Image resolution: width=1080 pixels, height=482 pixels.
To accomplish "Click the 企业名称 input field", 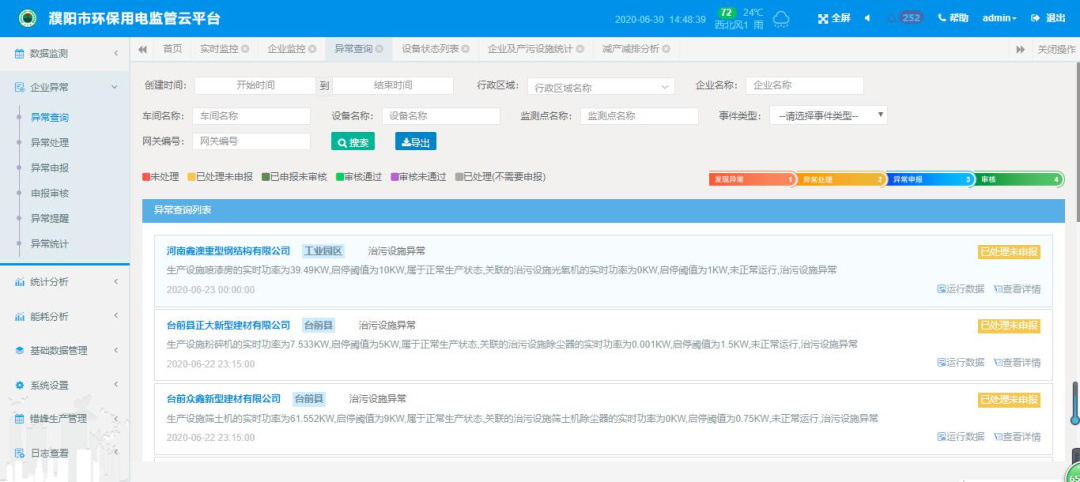I will point(804,85).
